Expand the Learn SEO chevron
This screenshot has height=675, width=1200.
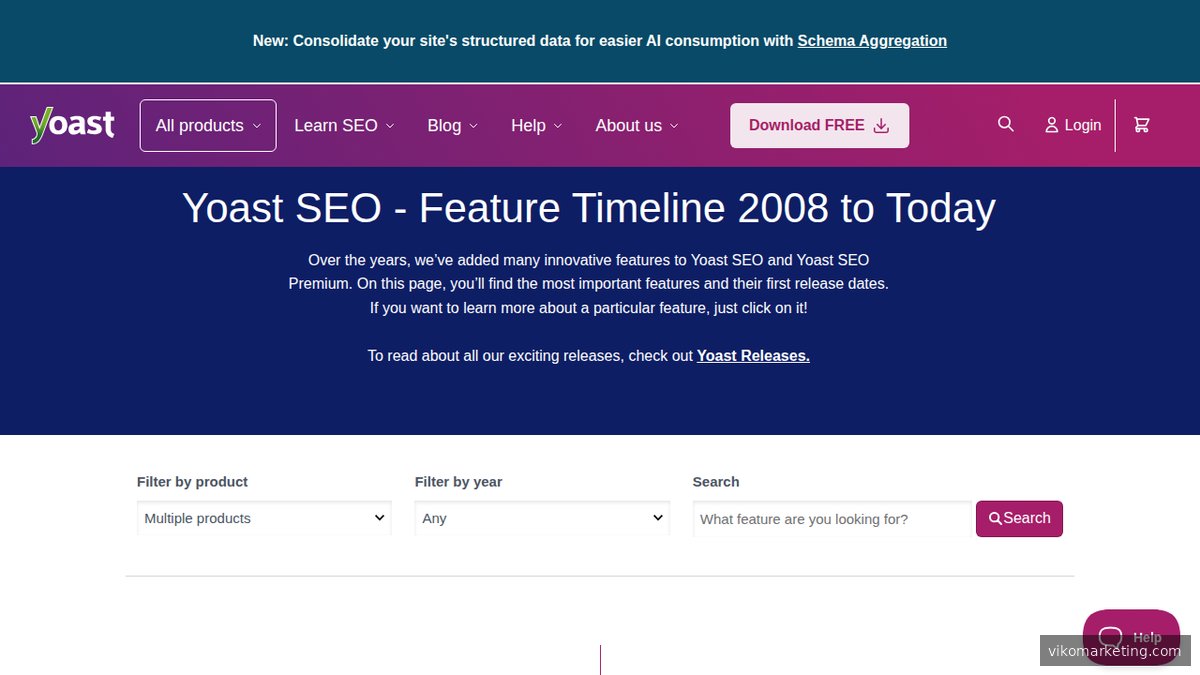[x=390, y=126]
